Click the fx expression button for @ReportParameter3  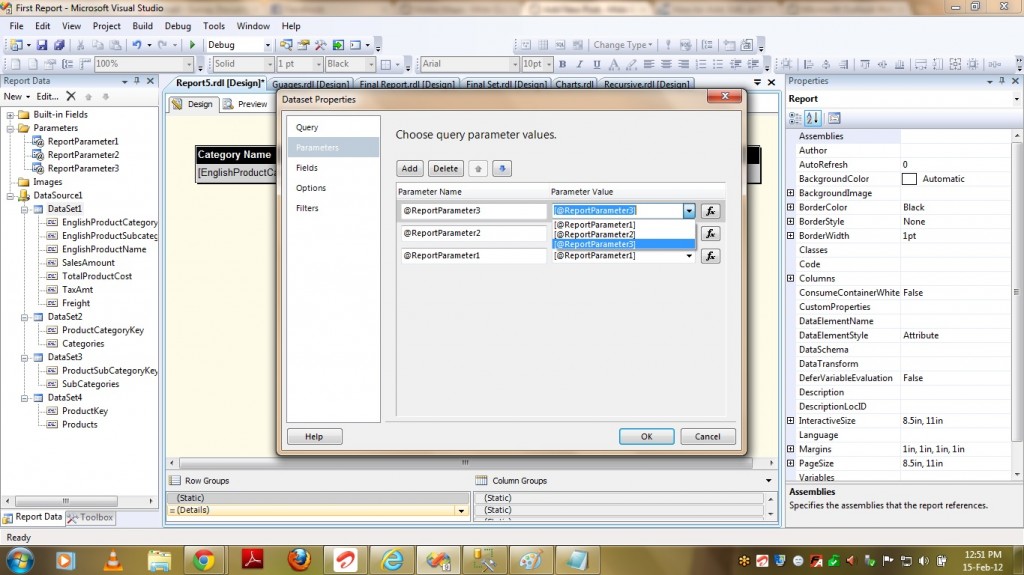(x=710, y=211)
